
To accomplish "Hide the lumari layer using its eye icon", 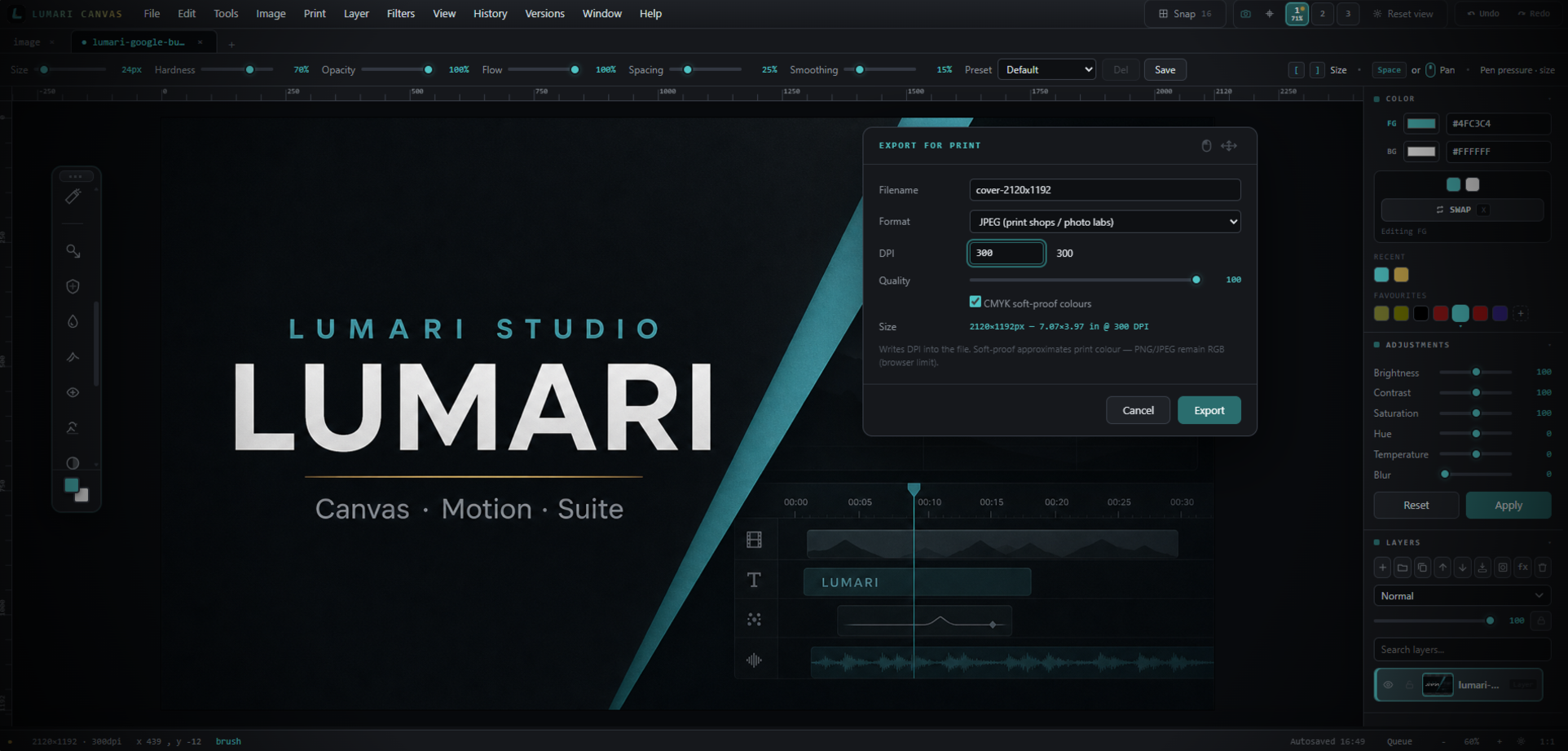I will tap(1388, 685).
